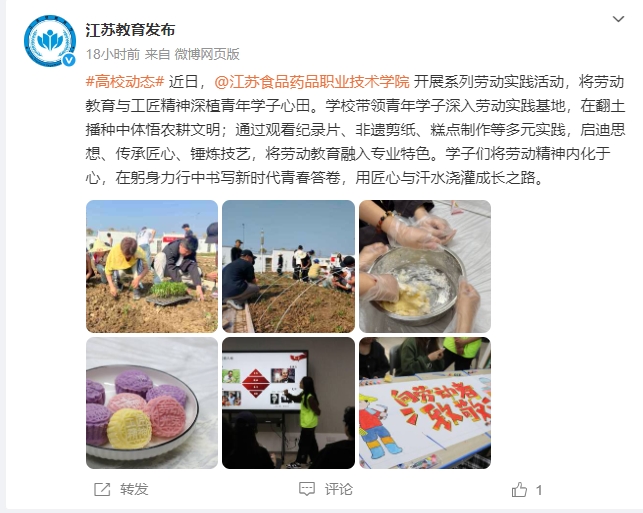This screenshot has height=513, width=643.
Task: Like the post with thumbs-up icon
Action: pos(519,490)
